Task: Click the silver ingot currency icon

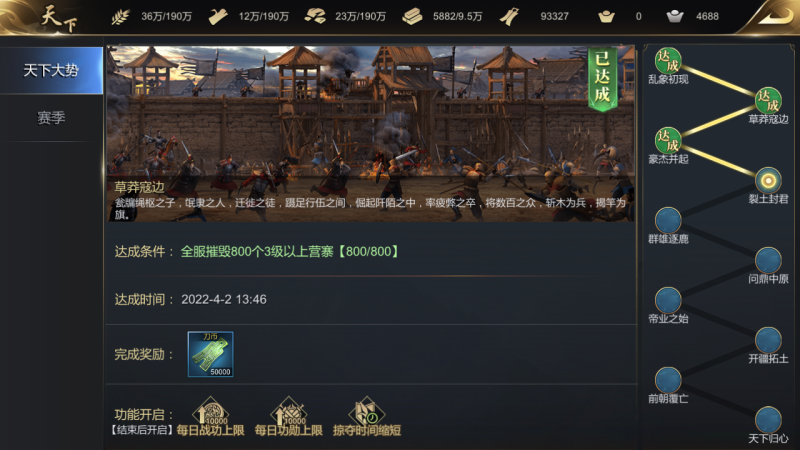Action: (674, 17)
